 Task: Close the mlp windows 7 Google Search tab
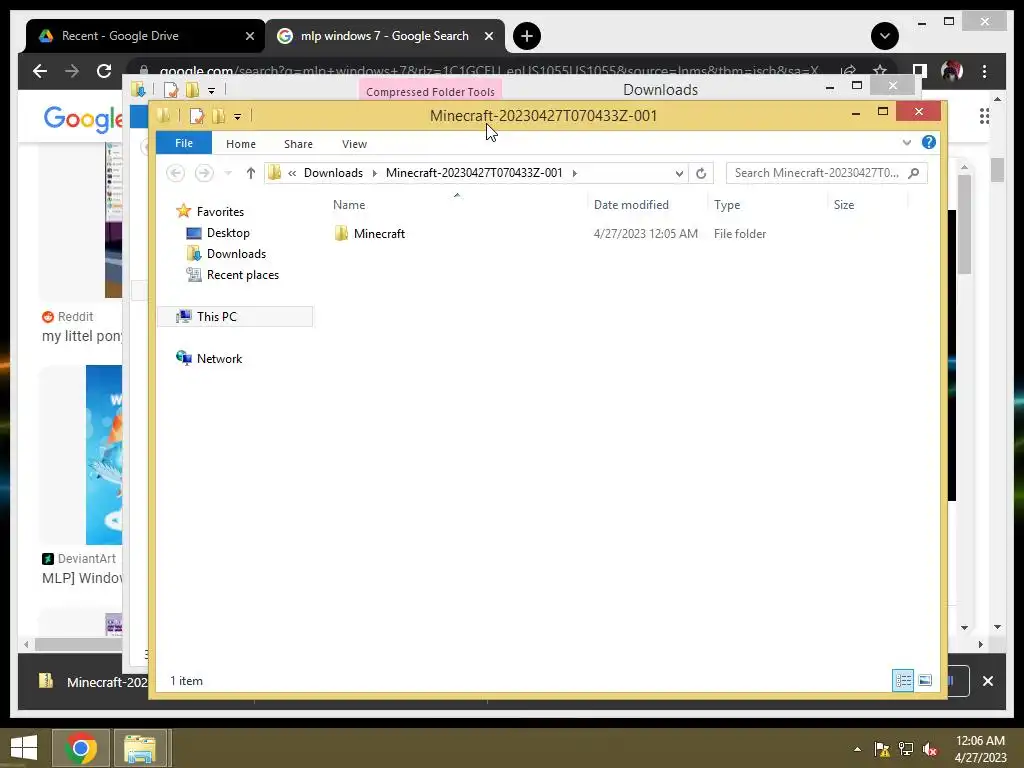pyautogui.click(x=488, y=36)
